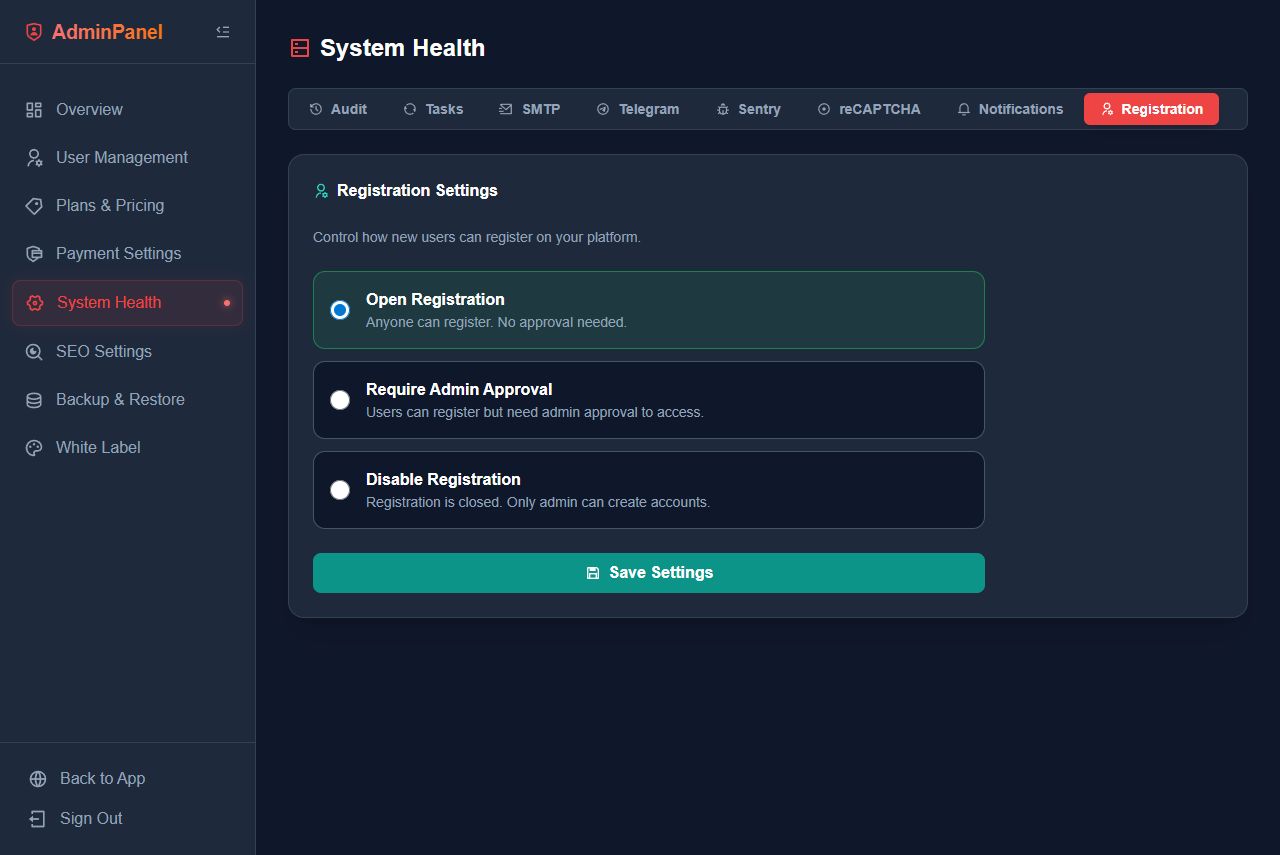The image size is (1280, 855).
Task: Collapse the sidebar using the toggle icon
Action: (223, 32)
